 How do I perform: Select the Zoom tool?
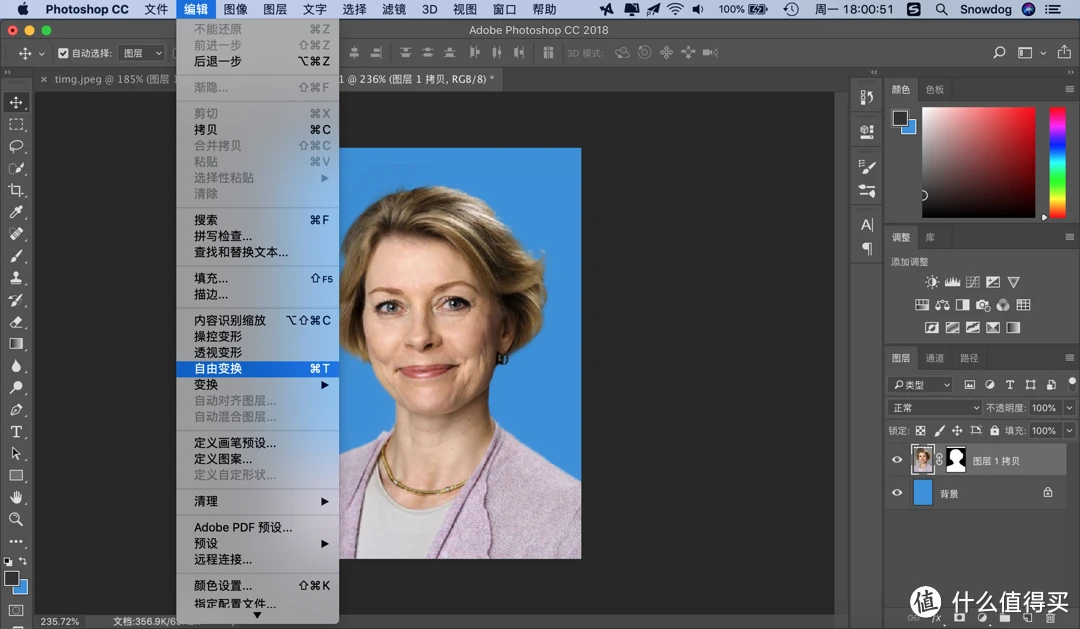point(16,519)
